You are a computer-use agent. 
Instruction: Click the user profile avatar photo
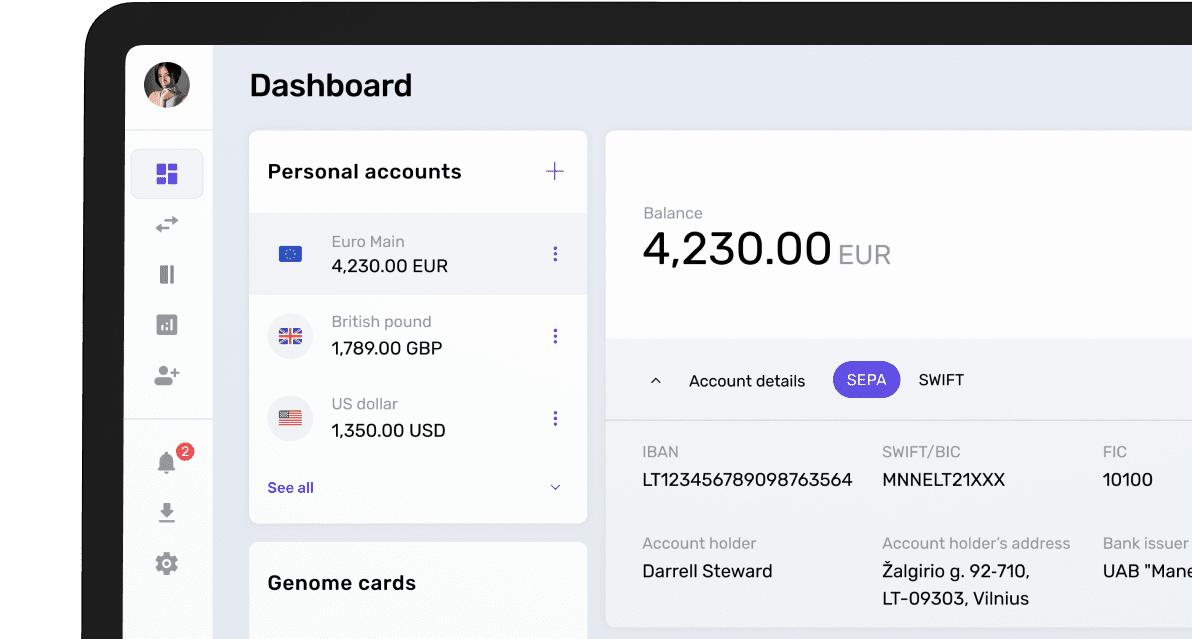click(167, 85)
